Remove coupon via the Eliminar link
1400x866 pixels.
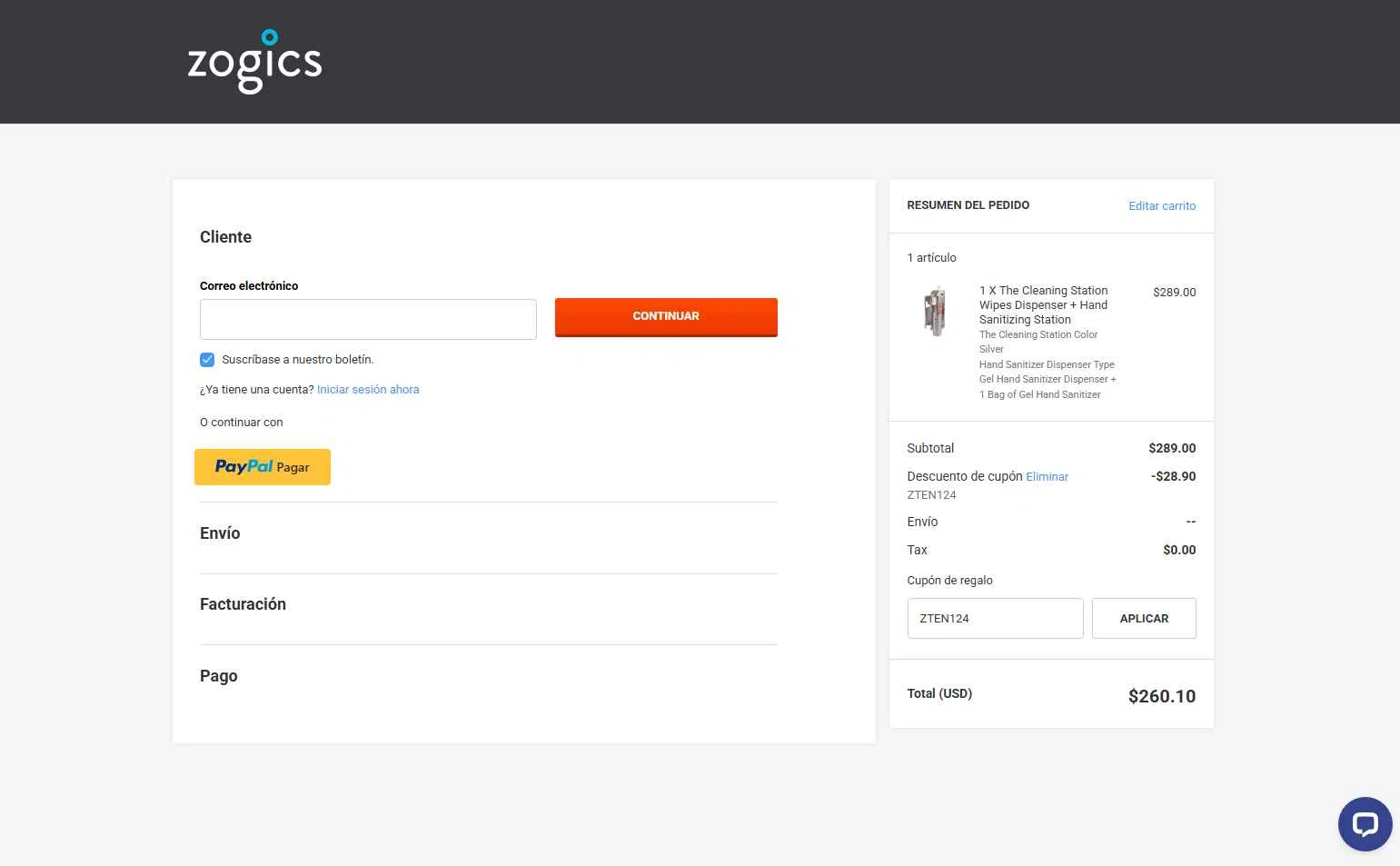tap(1047, 476)
